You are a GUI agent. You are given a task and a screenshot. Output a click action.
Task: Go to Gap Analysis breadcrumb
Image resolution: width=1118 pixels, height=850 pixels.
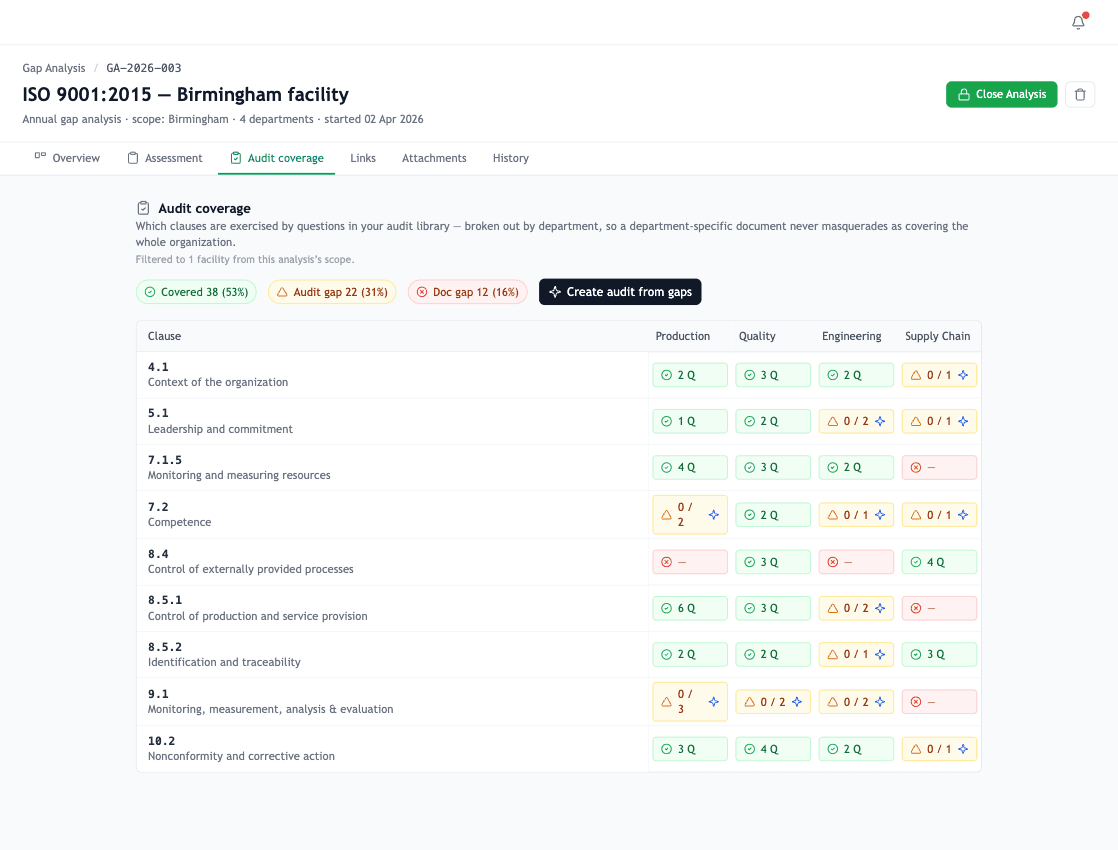coord(53,68)
